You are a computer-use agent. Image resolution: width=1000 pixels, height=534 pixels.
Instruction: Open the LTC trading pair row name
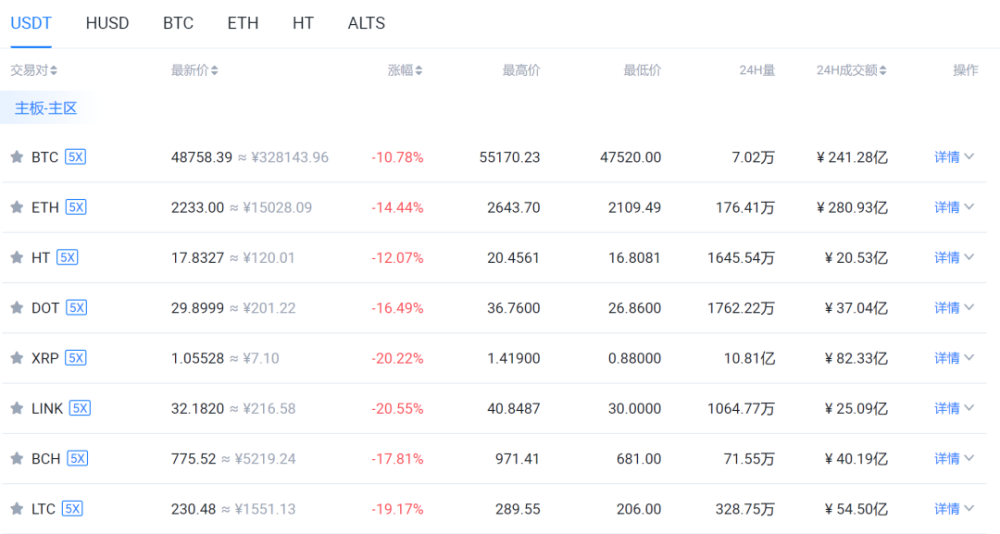[x=43, y=509]
